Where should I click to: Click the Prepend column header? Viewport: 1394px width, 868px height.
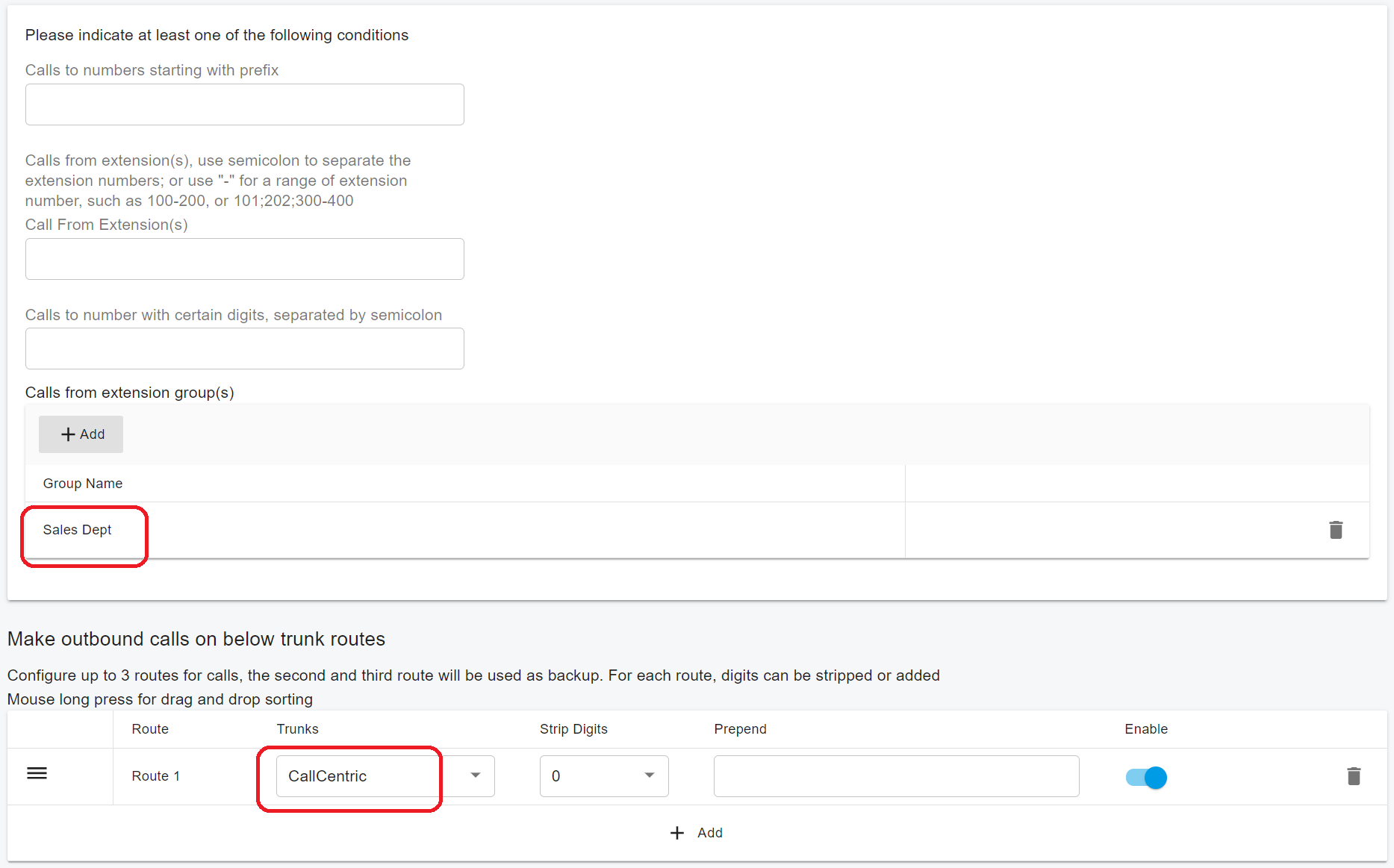point(740,729)
